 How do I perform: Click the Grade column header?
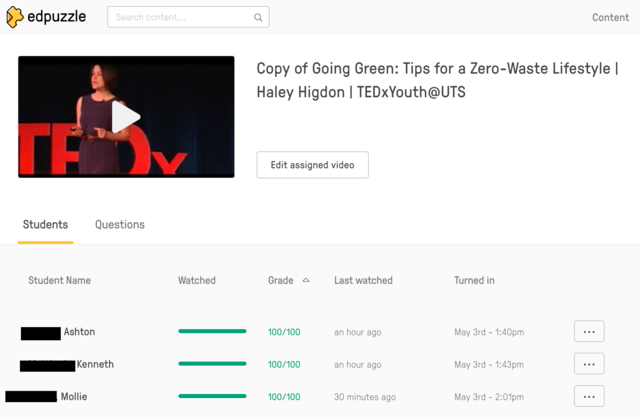[281, 280]
